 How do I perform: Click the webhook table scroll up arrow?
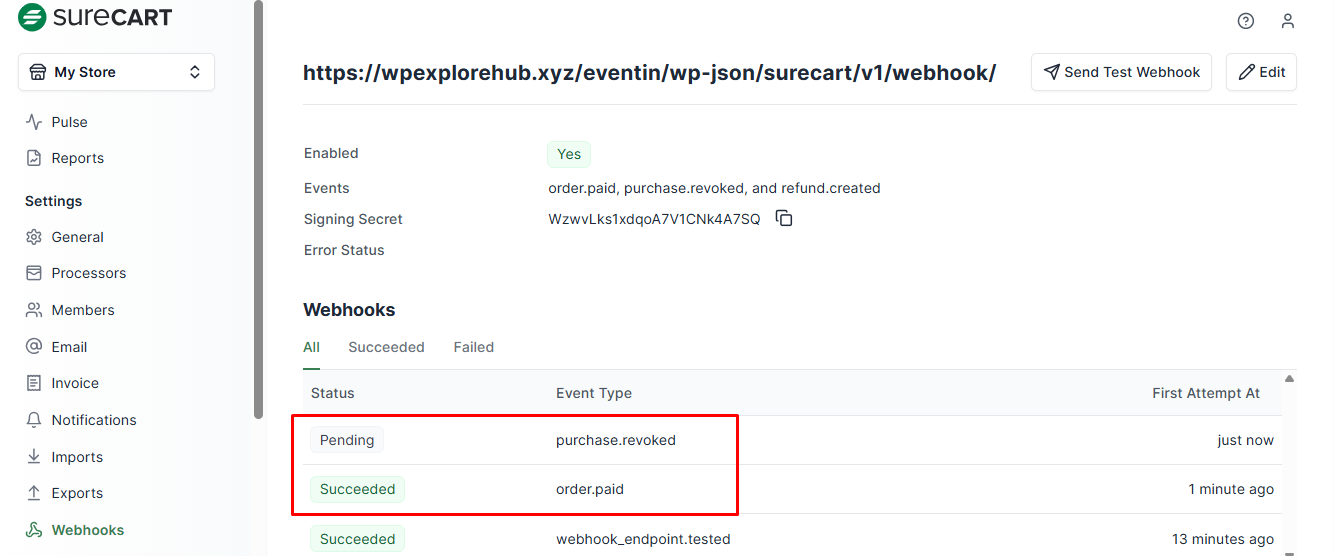(1289, 379)
